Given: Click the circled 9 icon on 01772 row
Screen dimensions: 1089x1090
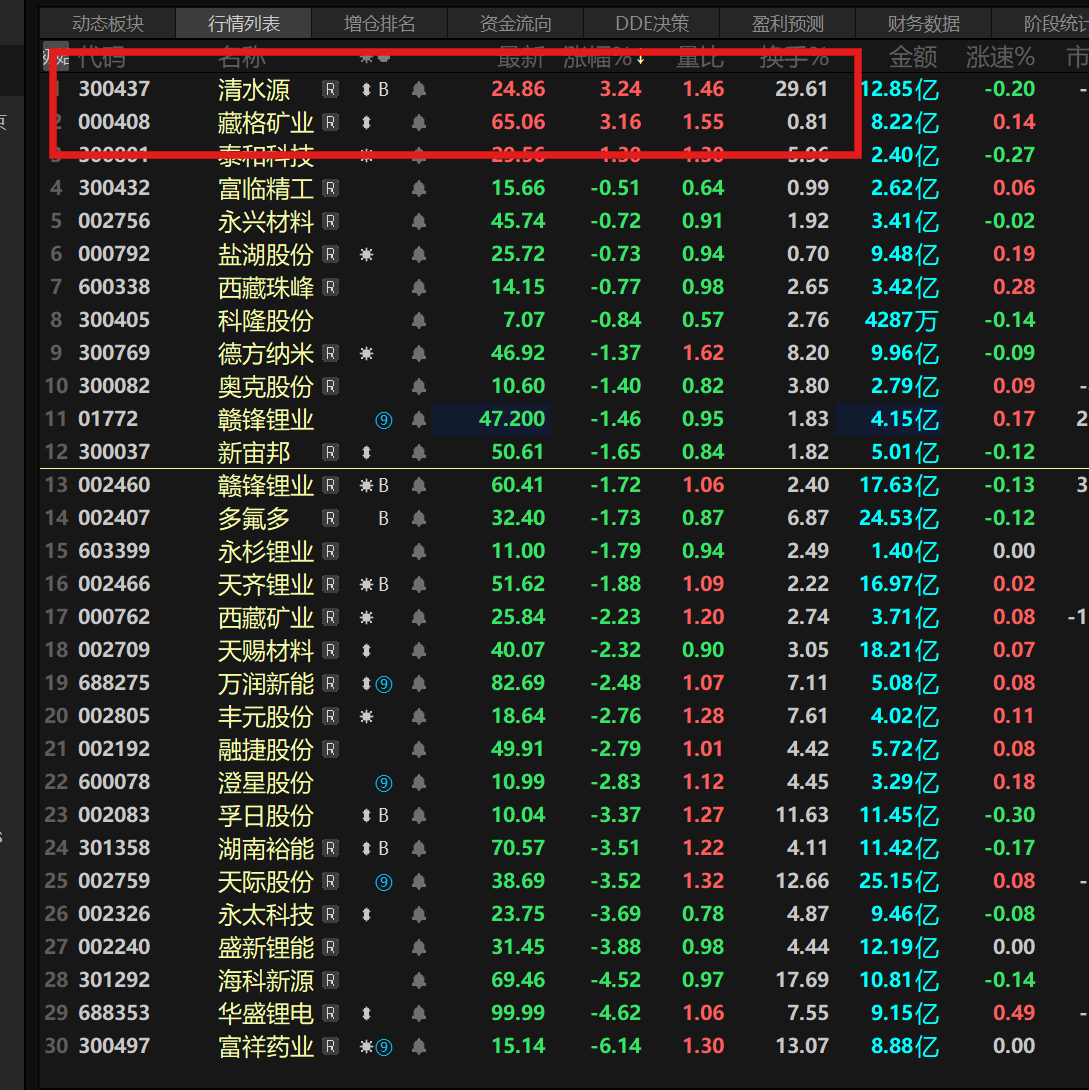Looking at the screenshot, I should (384, 420).
